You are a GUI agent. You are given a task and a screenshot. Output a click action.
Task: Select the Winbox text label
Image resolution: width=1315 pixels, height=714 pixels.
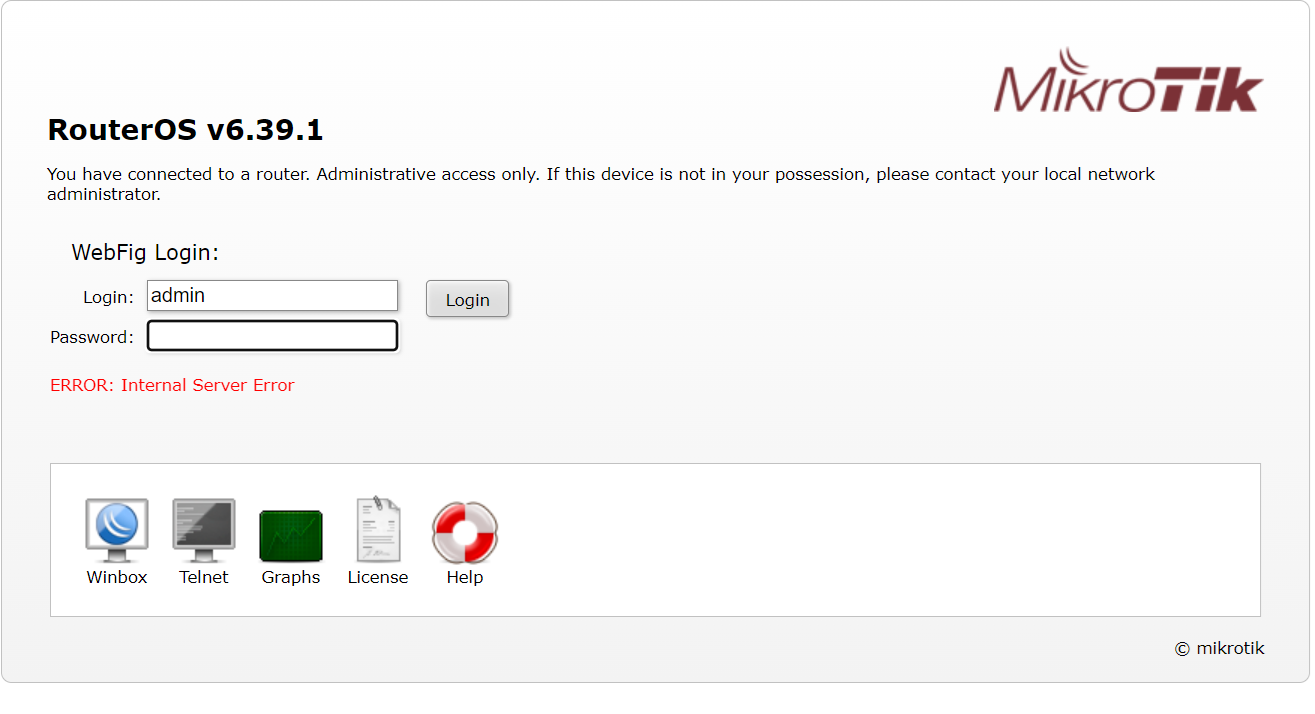(x=117, y=577)
